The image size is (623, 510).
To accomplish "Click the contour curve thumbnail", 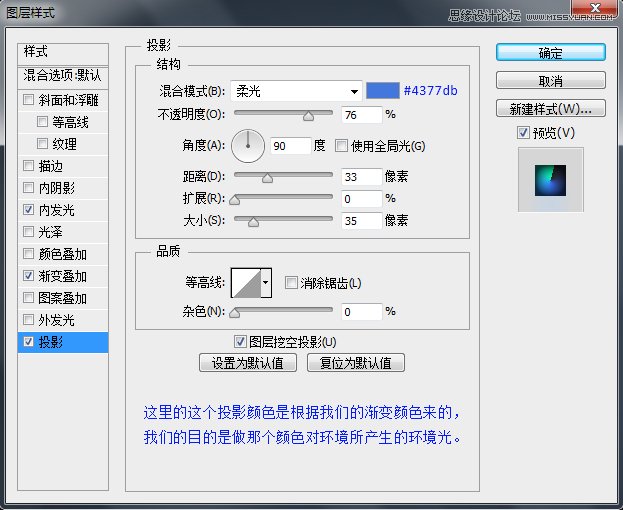I will [x=245, y=284].
